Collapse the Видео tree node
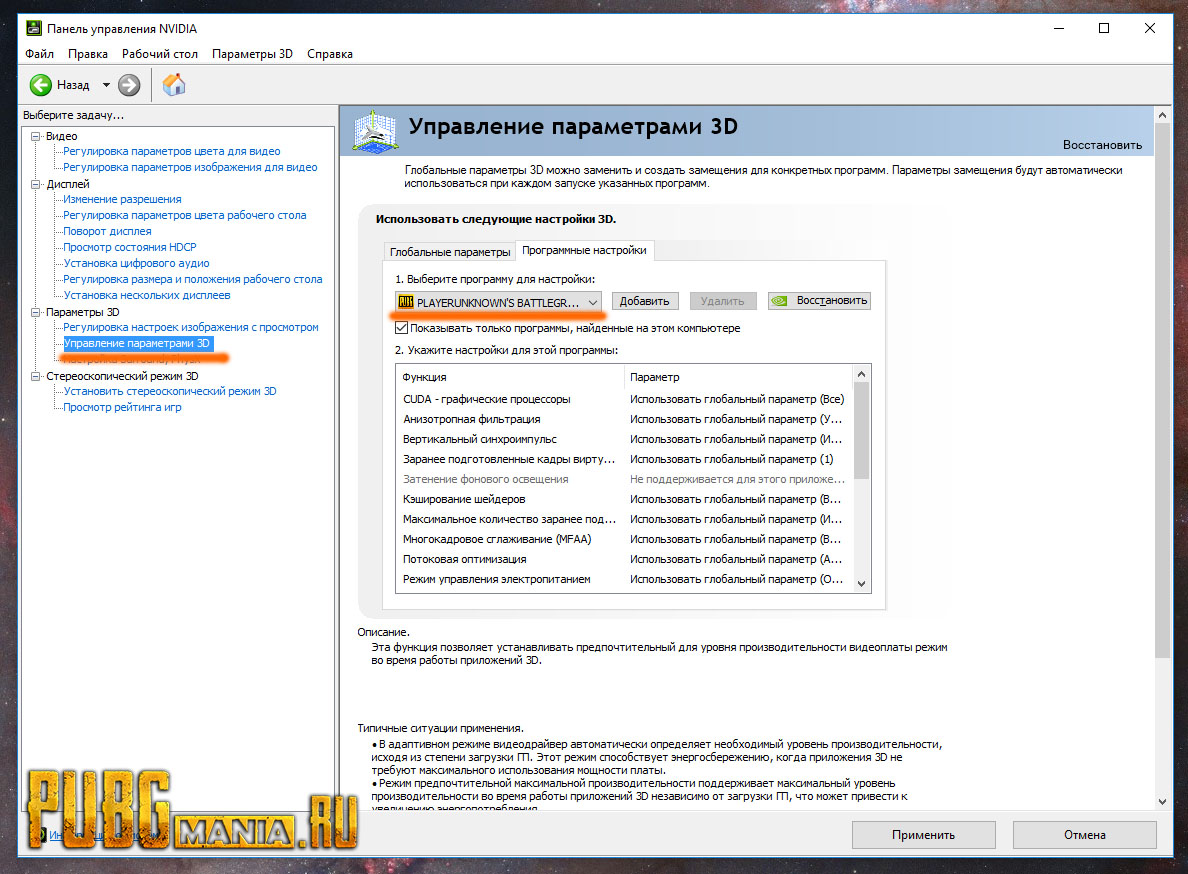 (35, 136)
